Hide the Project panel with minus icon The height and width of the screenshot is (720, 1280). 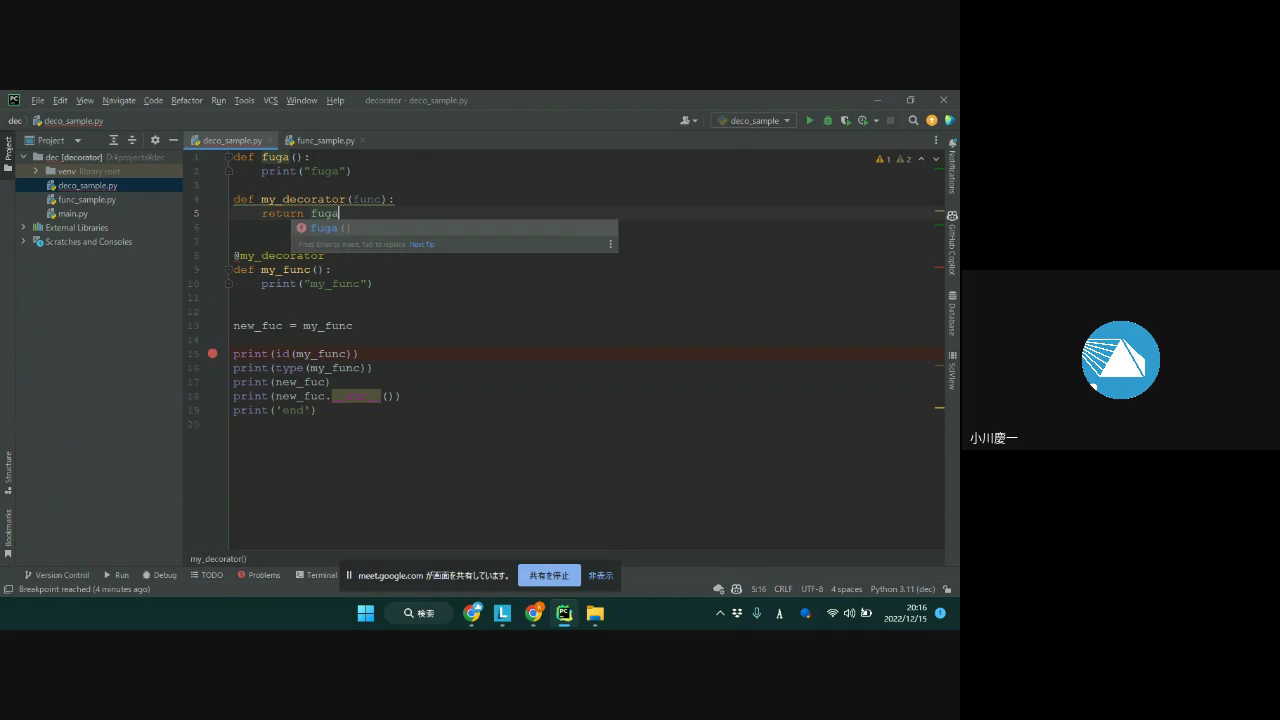(173, 141)
